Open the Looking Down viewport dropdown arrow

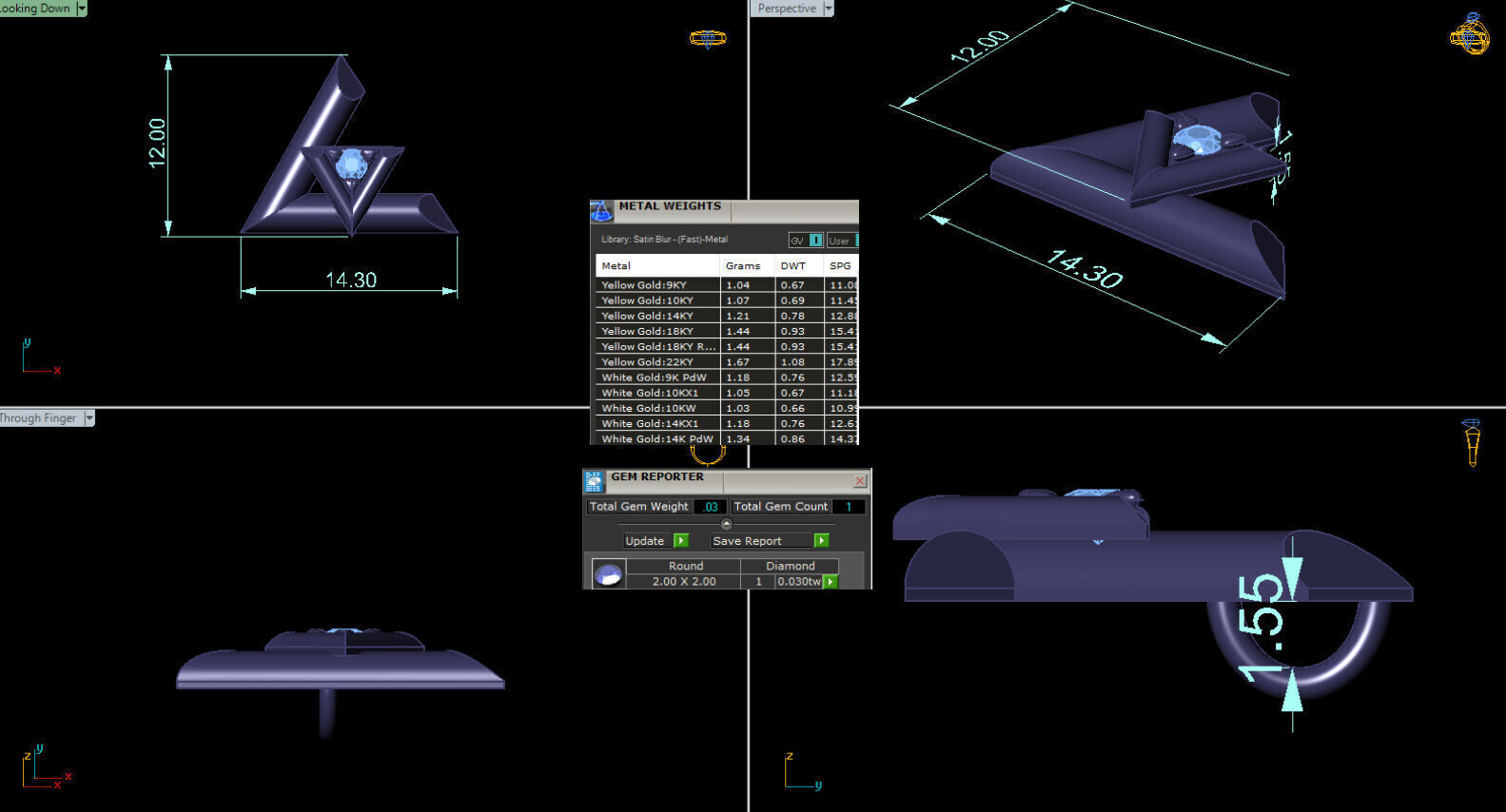81,9
